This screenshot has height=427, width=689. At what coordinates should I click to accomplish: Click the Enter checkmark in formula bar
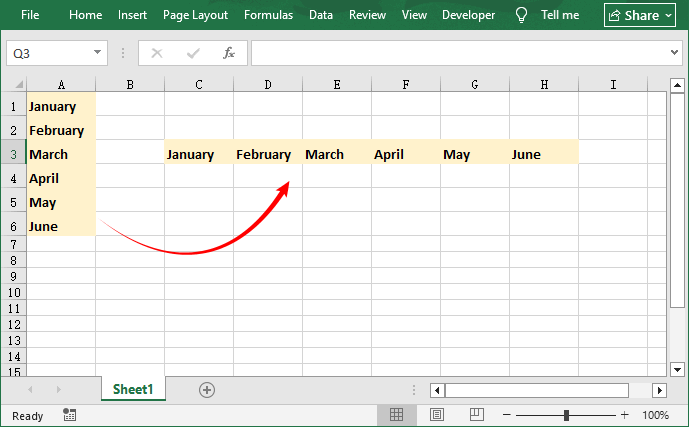point(193,53)
